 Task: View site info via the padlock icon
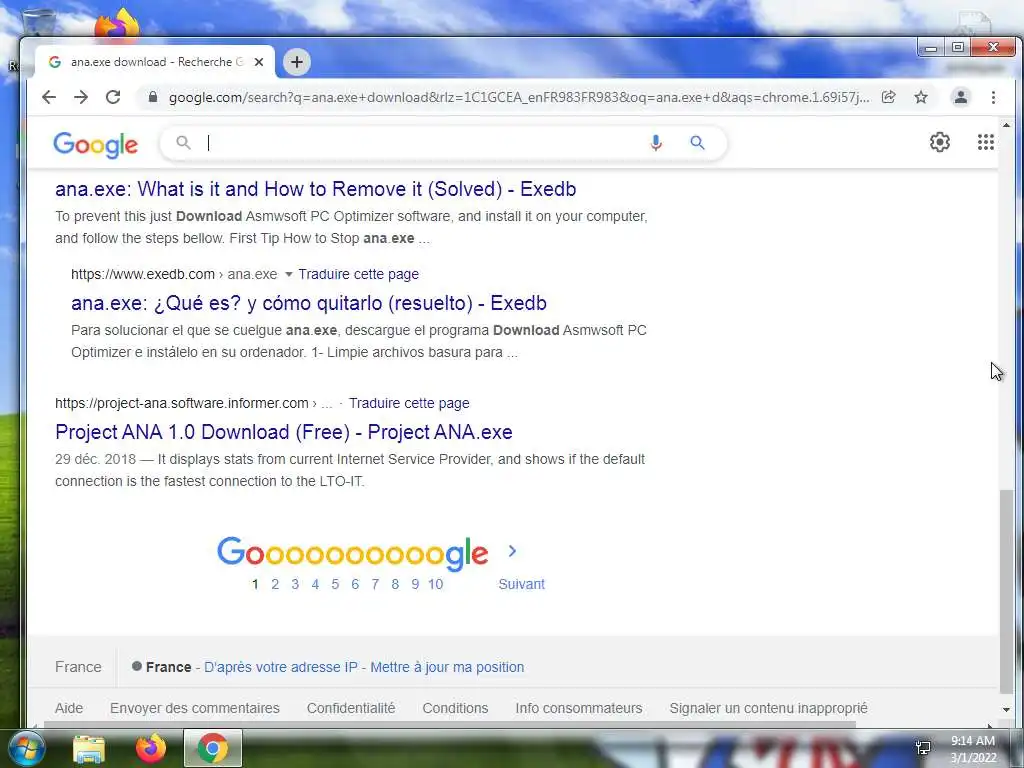[x=153, y=97]
